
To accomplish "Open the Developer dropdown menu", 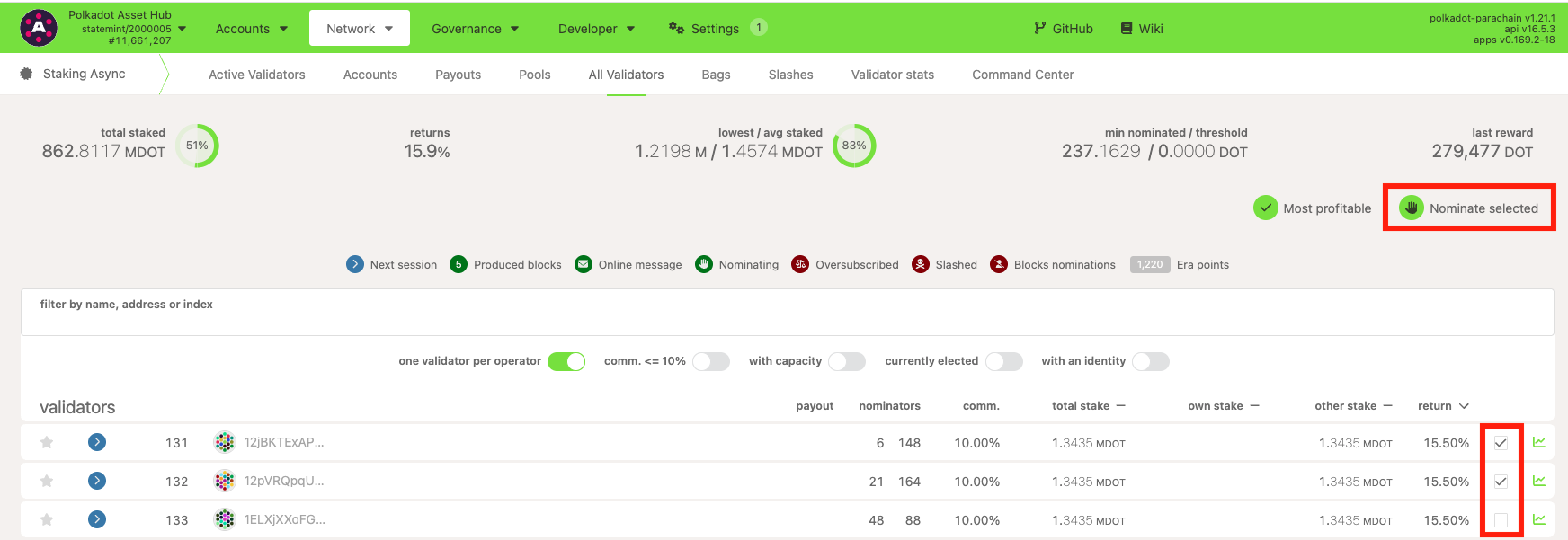I will (597, 28).
